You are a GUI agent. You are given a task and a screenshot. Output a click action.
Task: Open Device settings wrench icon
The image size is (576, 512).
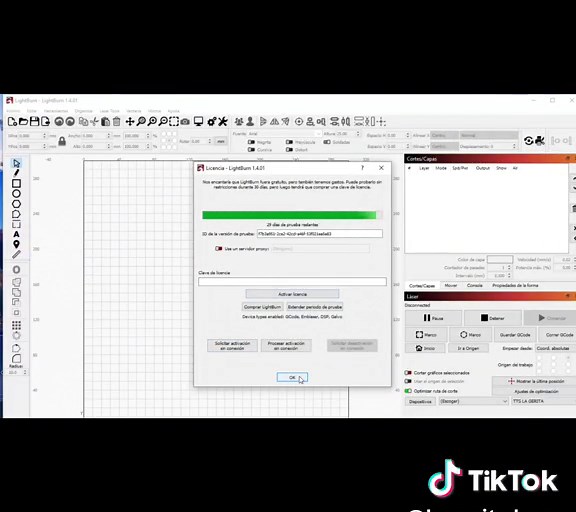pos(223,122)
